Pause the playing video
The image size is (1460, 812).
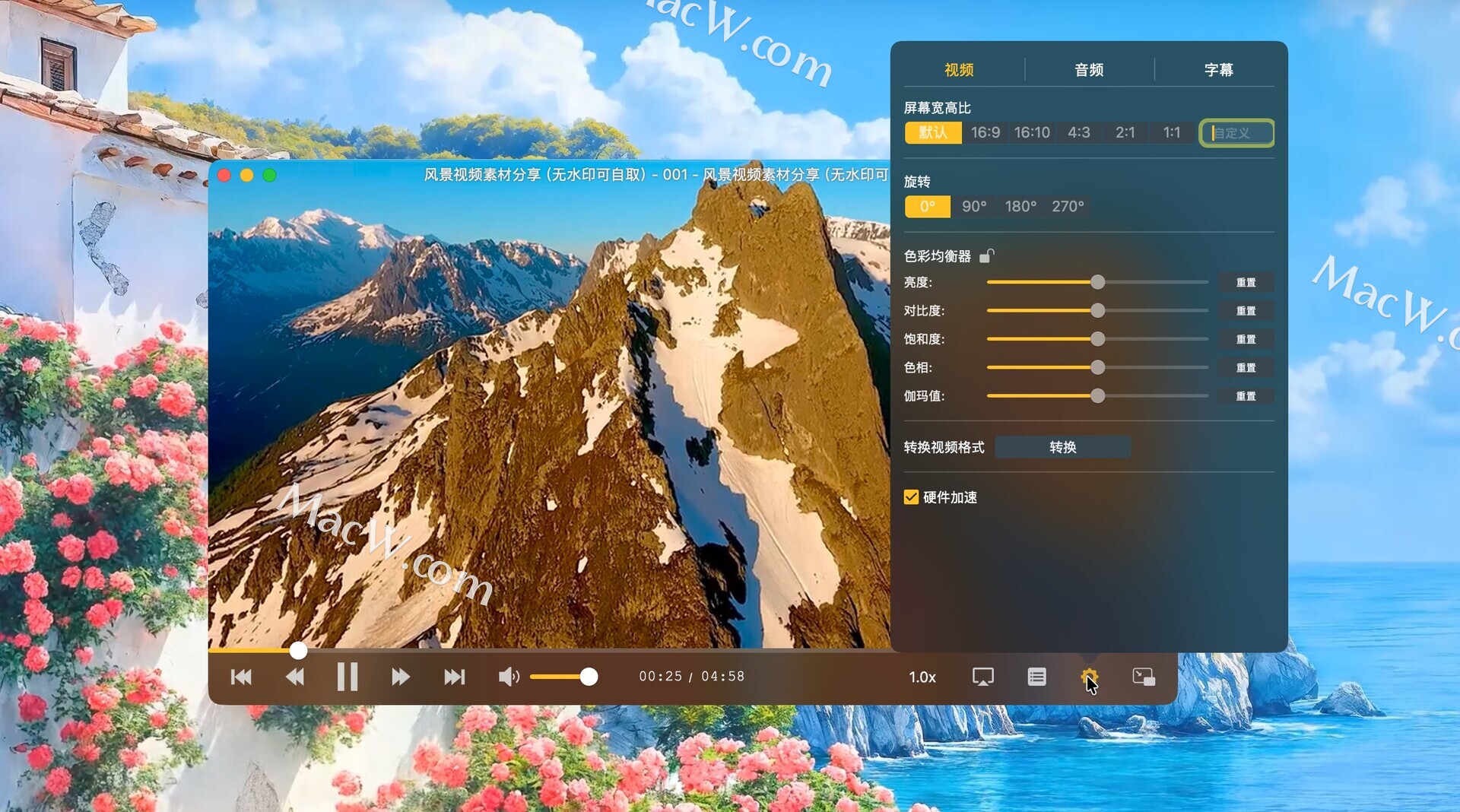point(348,677)
